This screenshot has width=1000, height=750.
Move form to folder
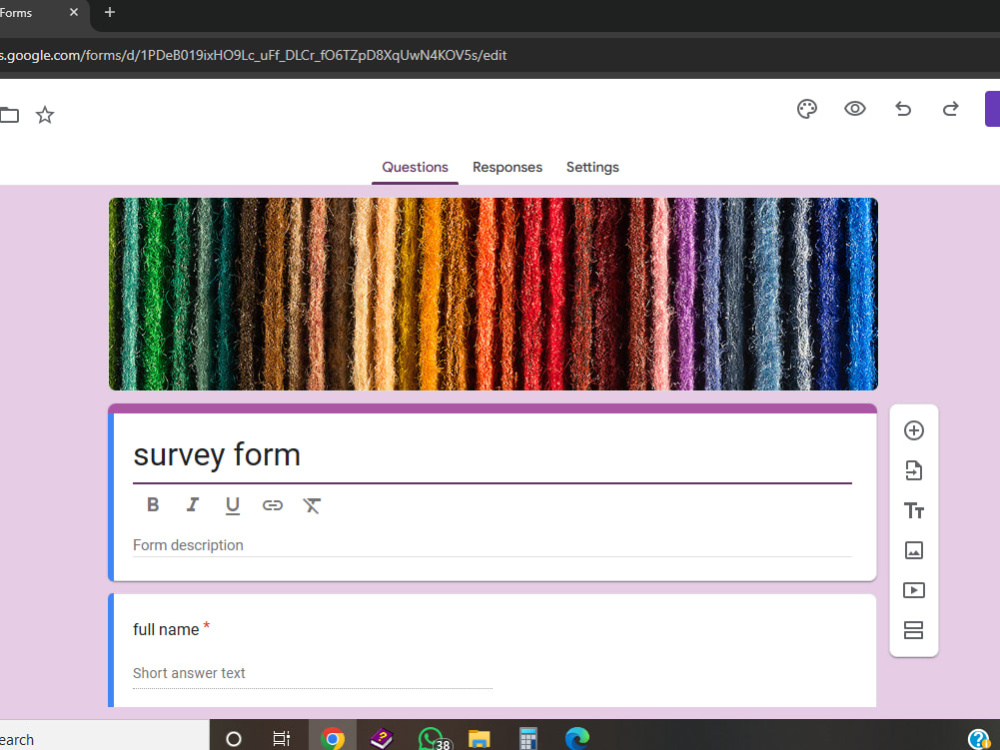[x=9, y=115]
